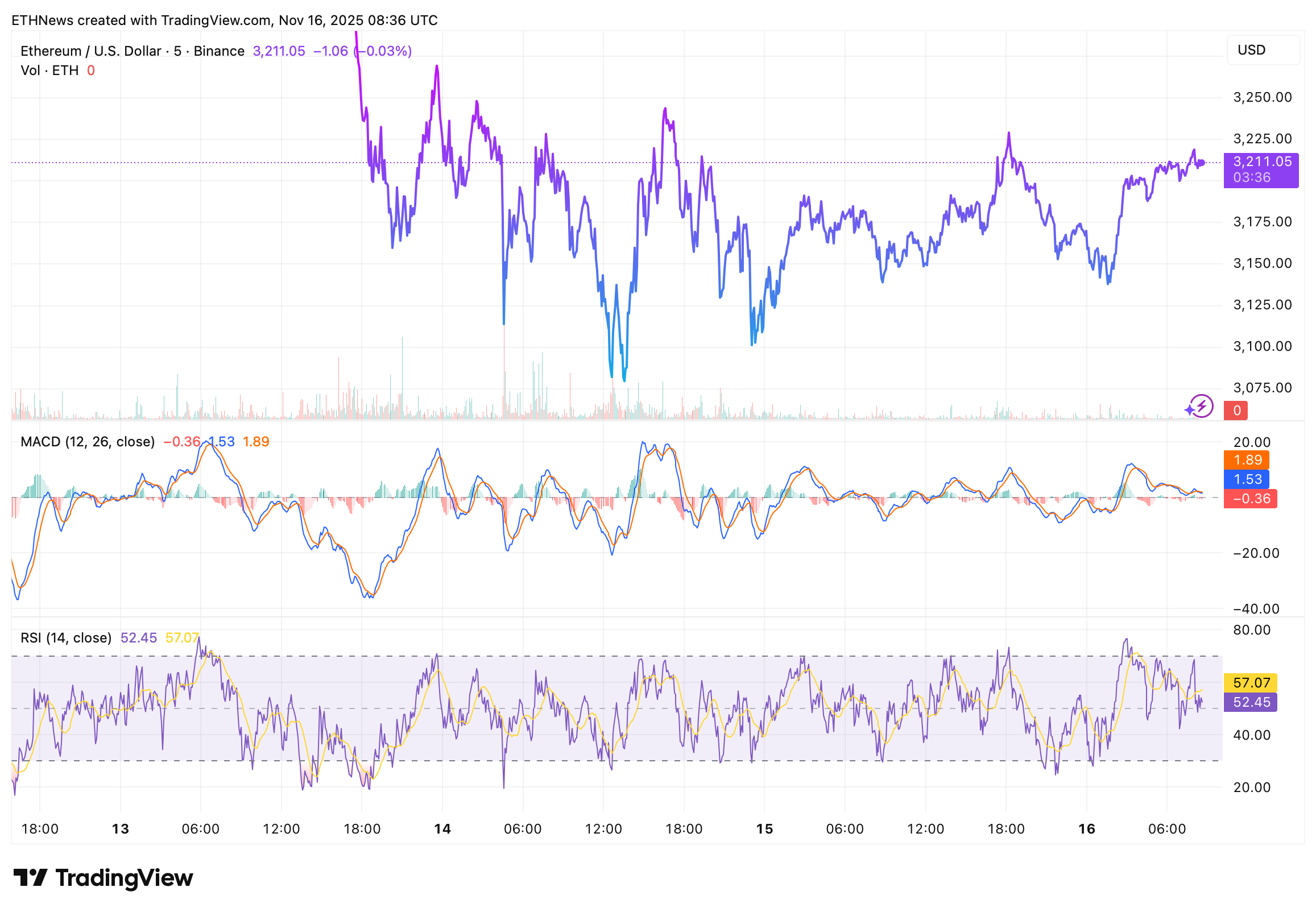1316x912 pixels.
Task: Toggle the Vol · ETH indicator legend
Action: pyautogui.click(x=48, y=71)
